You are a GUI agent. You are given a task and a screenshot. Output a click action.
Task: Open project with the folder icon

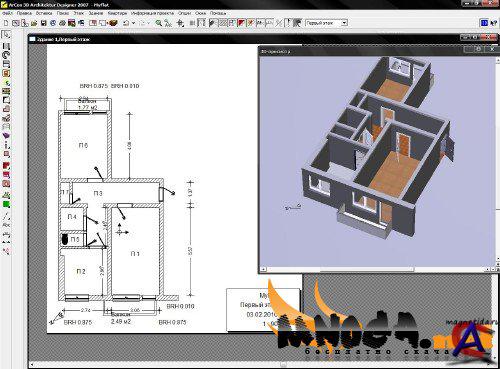click(x=34, y=23)
